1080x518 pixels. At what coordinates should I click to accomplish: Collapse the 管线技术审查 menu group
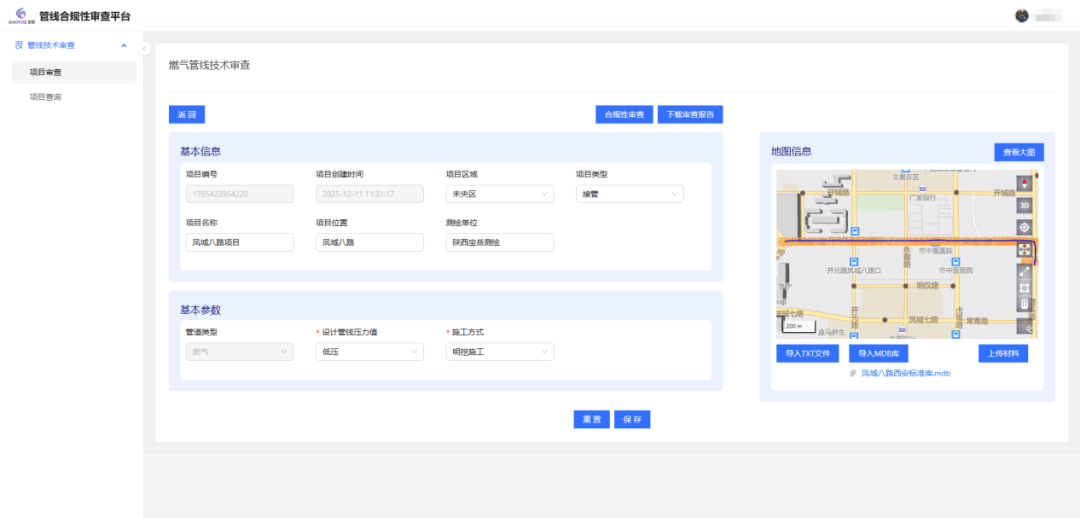[x=123, y=46]
